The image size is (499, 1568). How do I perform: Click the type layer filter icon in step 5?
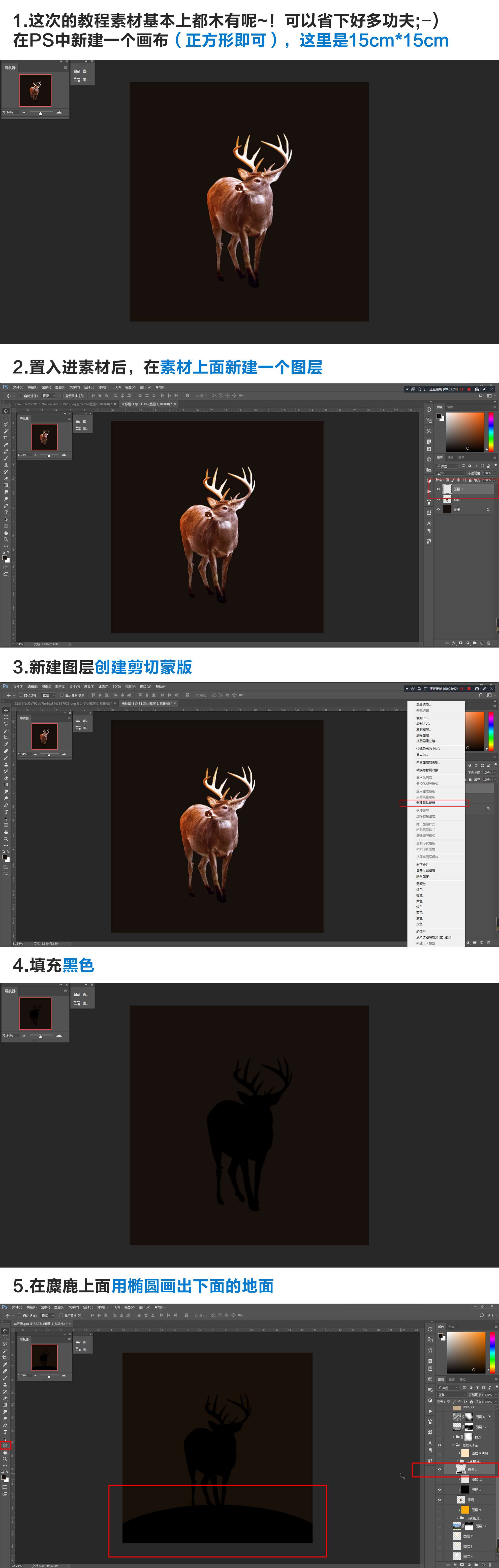point(477,1388)
